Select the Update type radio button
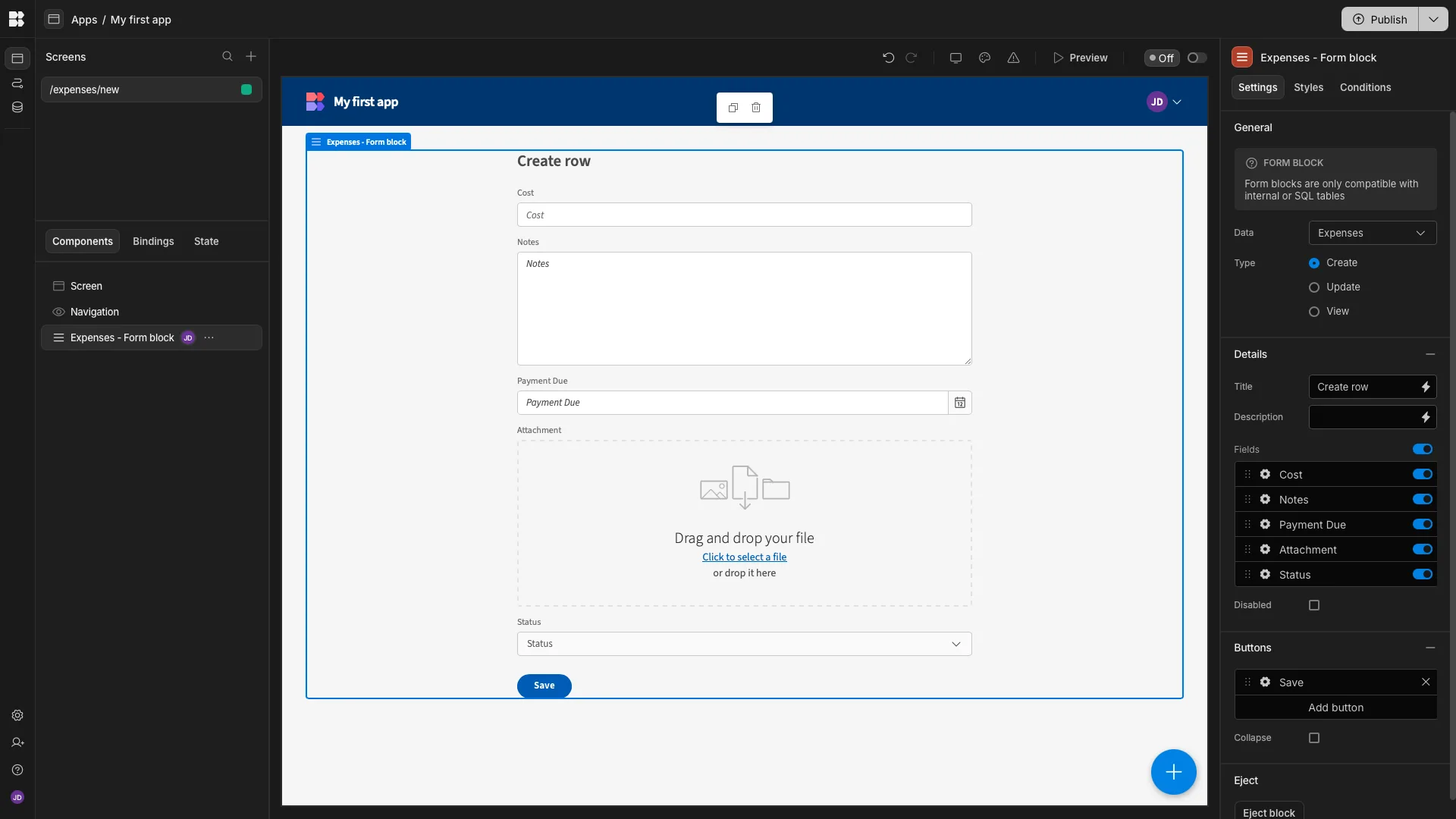The height and width of the screenshot is (819, 1456). (1314, 287)
